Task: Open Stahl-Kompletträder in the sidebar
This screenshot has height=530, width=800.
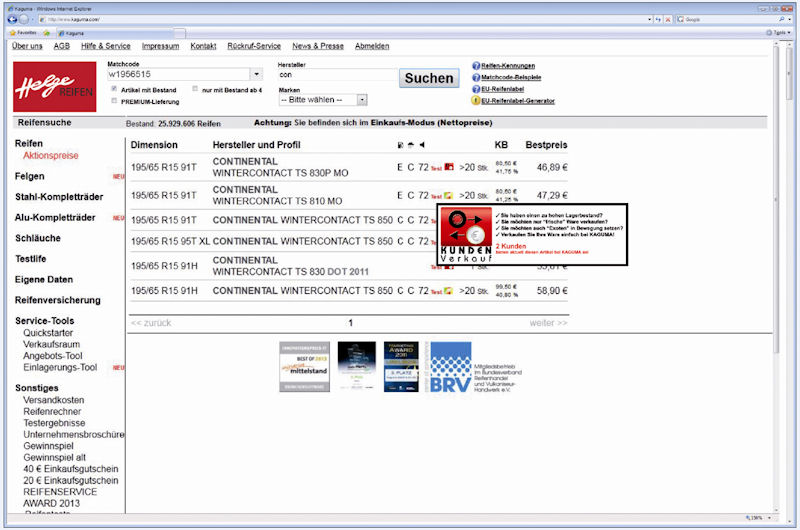Action: [59, 197]
